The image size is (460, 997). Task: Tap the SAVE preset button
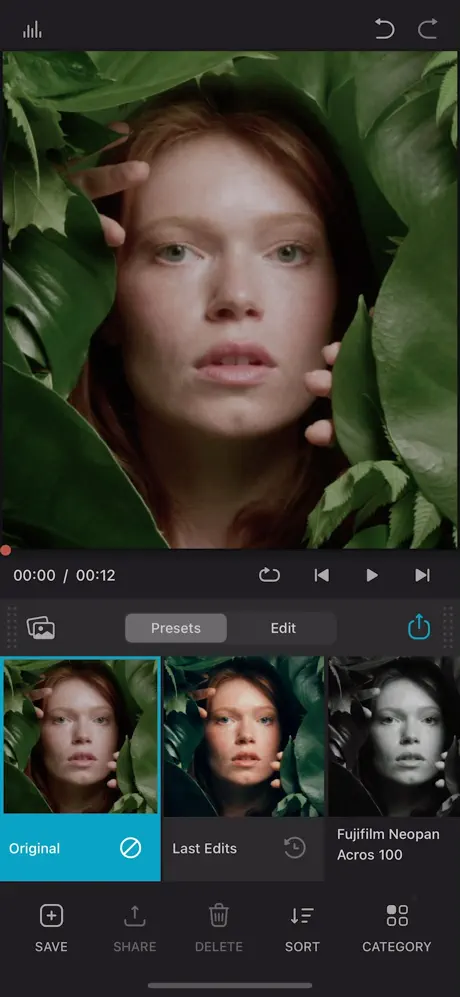tap(51, 928)
